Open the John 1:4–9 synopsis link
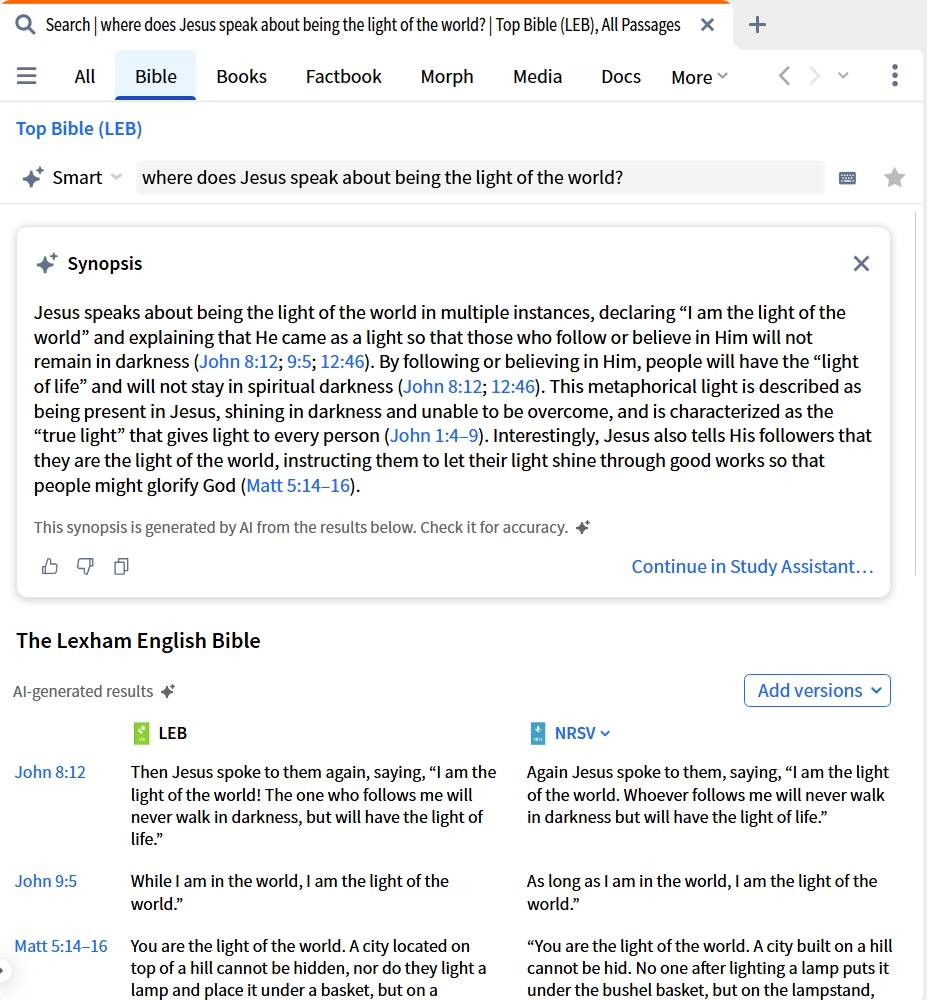The width and height of the screenshot is (927, 1000). tap(434, 436)
